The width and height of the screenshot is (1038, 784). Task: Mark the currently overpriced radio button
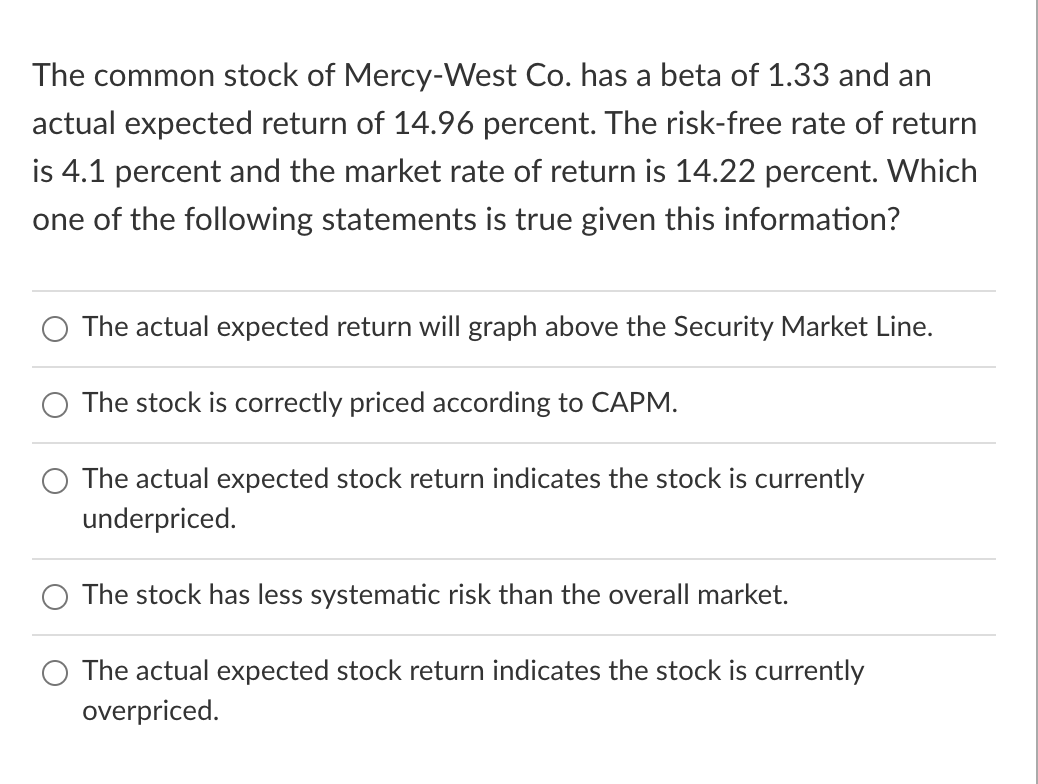click(x=54, y=673)
